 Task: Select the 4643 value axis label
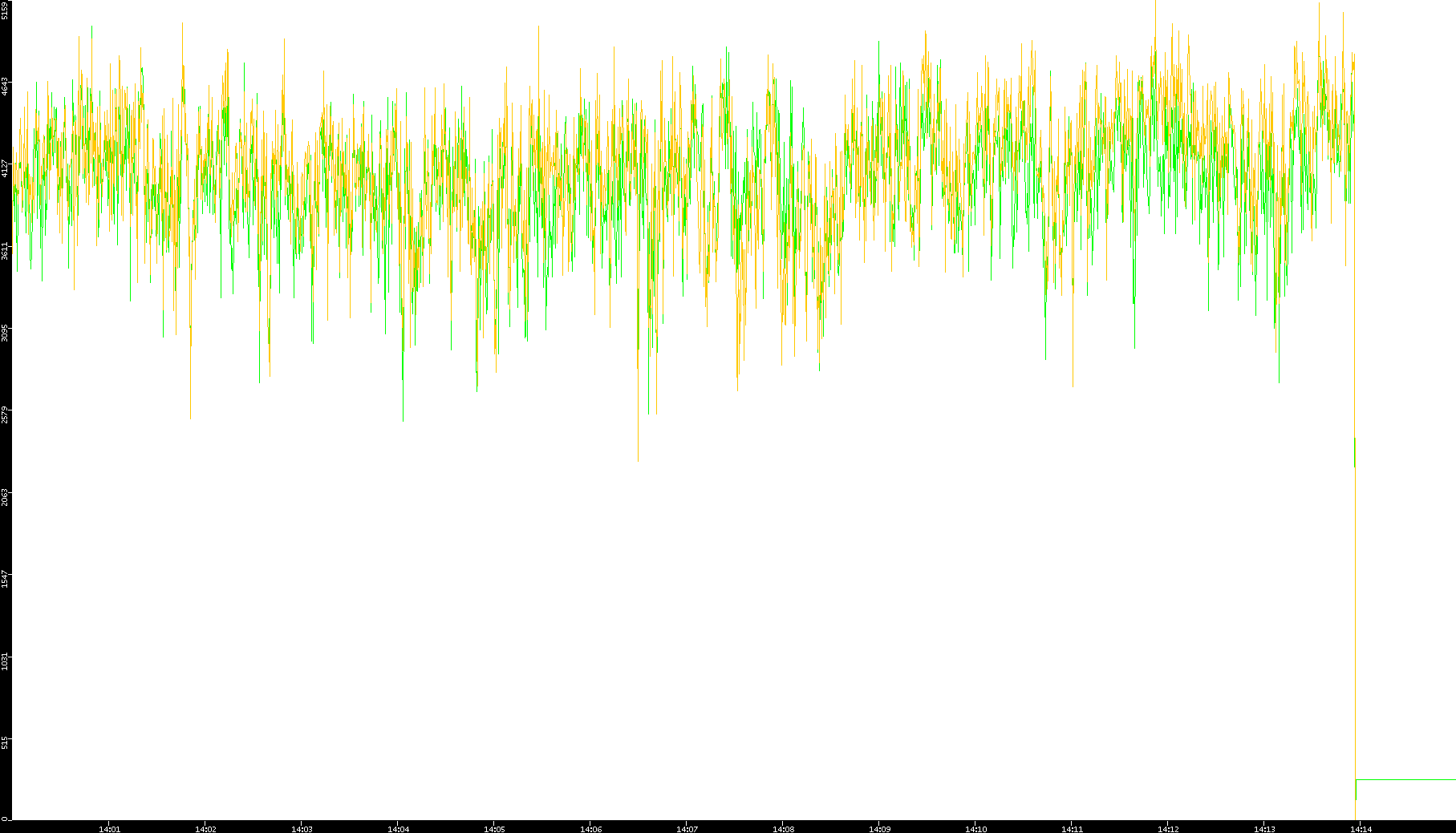pos(5,86)
